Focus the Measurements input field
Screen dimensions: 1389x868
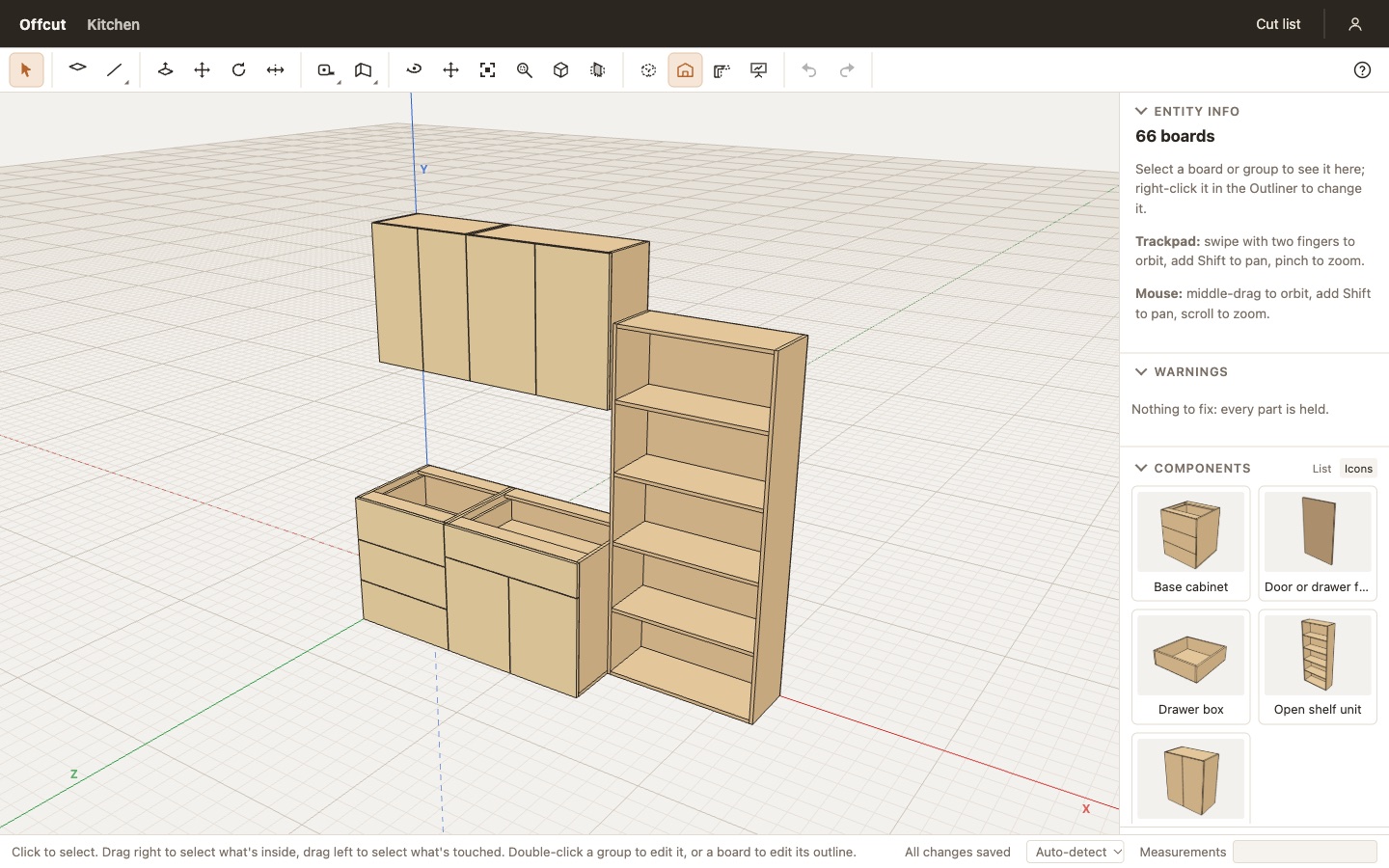click(x=1304, y=852)
